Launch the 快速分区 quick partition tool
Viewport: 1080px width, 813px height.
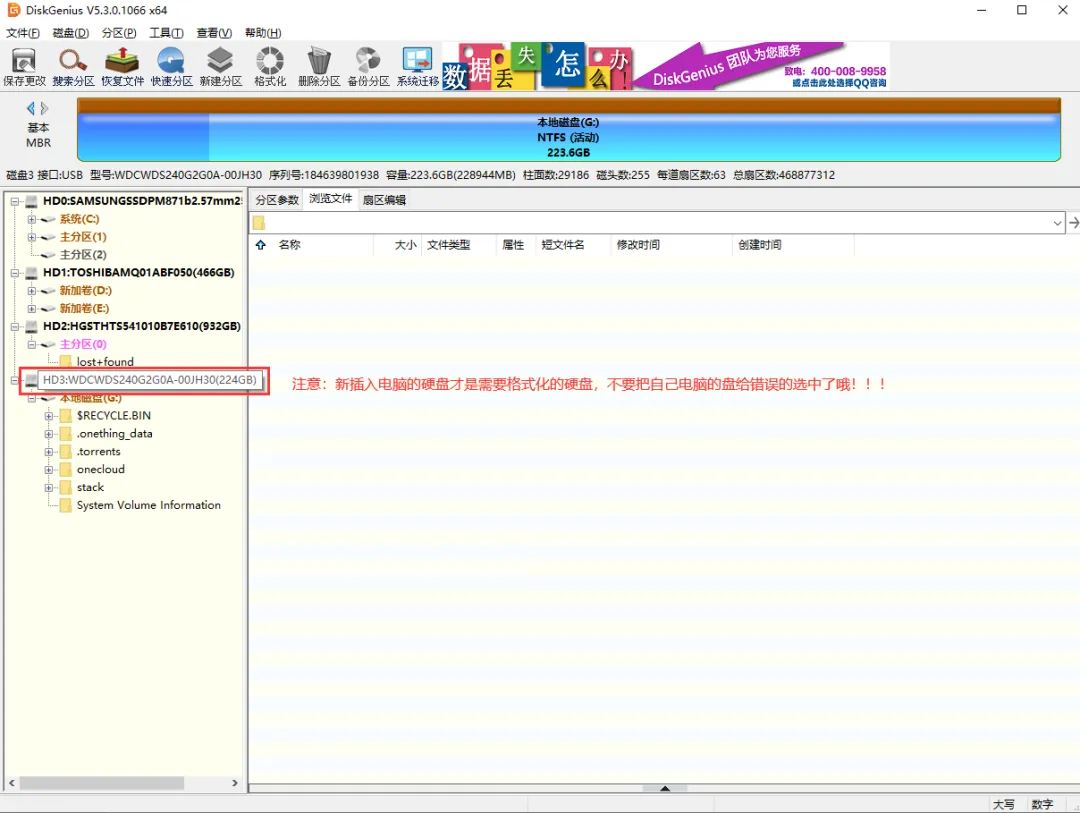[172, 66]
